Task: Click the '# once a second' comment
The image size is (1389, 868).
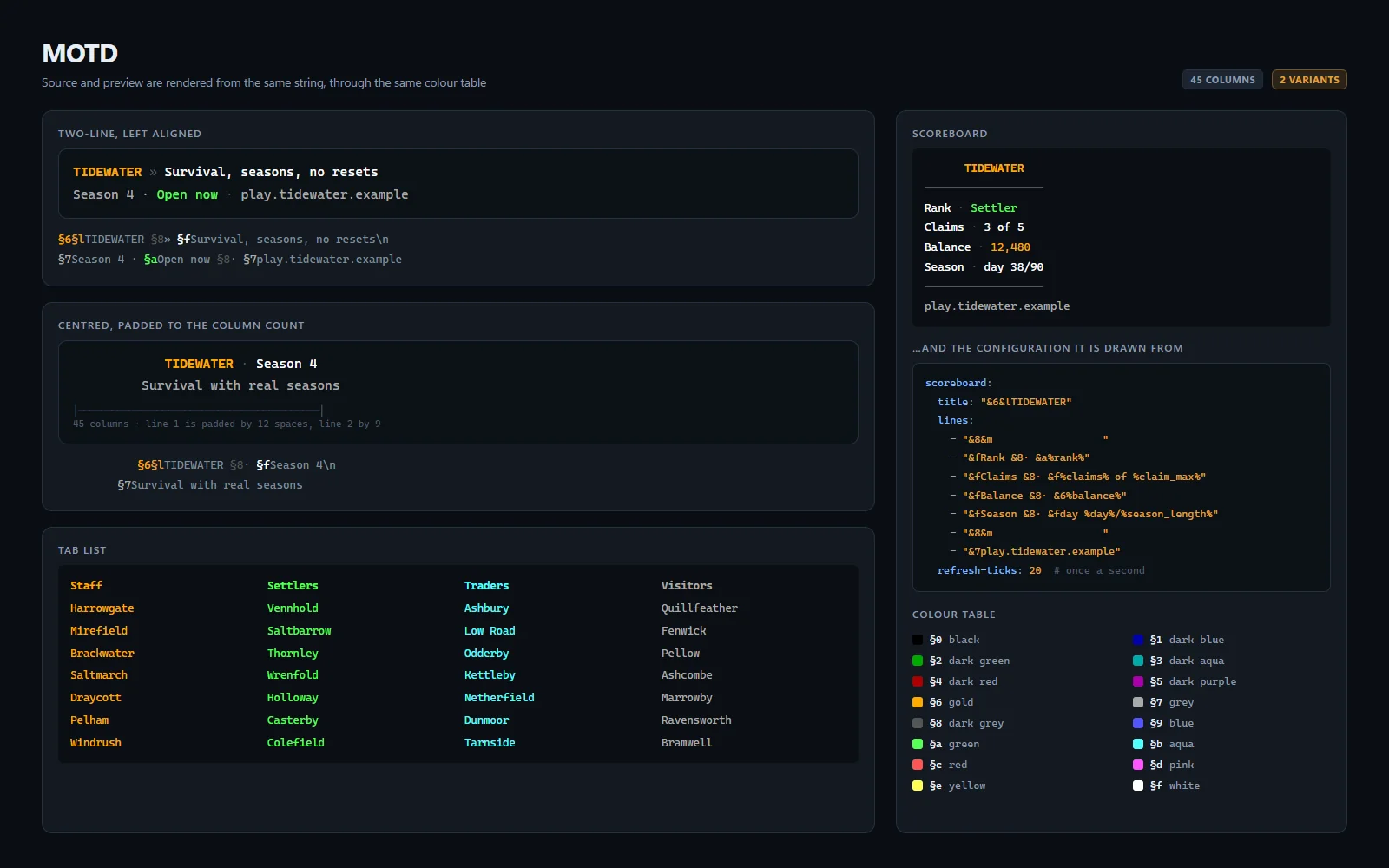Action: [x=1099, y=570]
